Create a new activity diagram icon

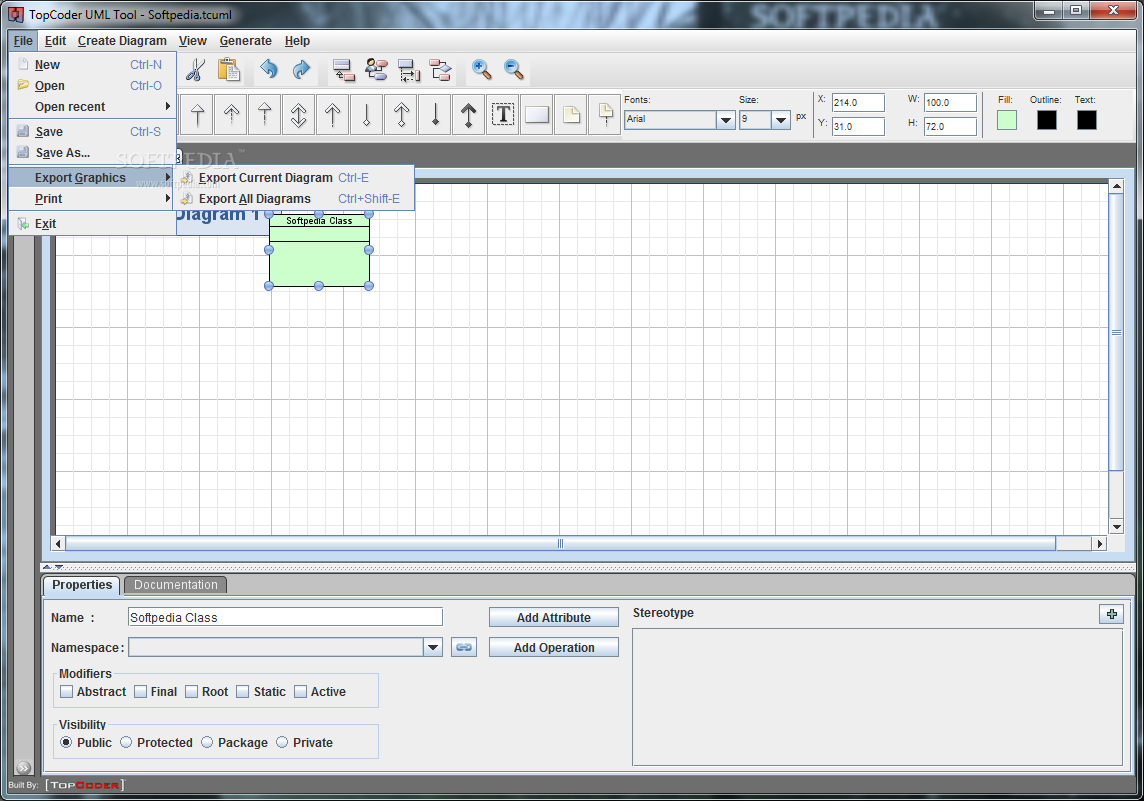coord(441,70)
